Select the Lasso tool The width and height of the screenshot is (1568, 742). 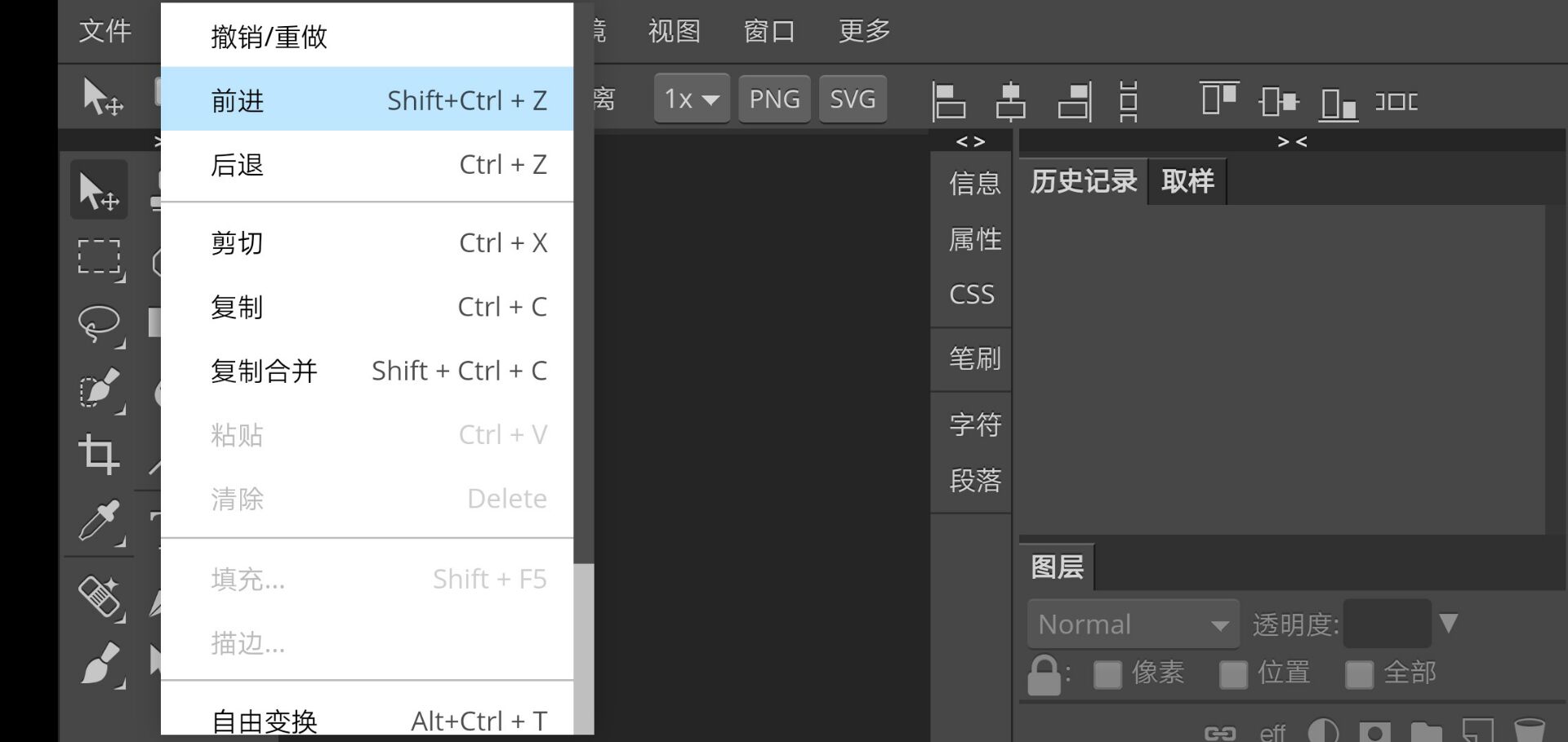(x=99, y=323)
